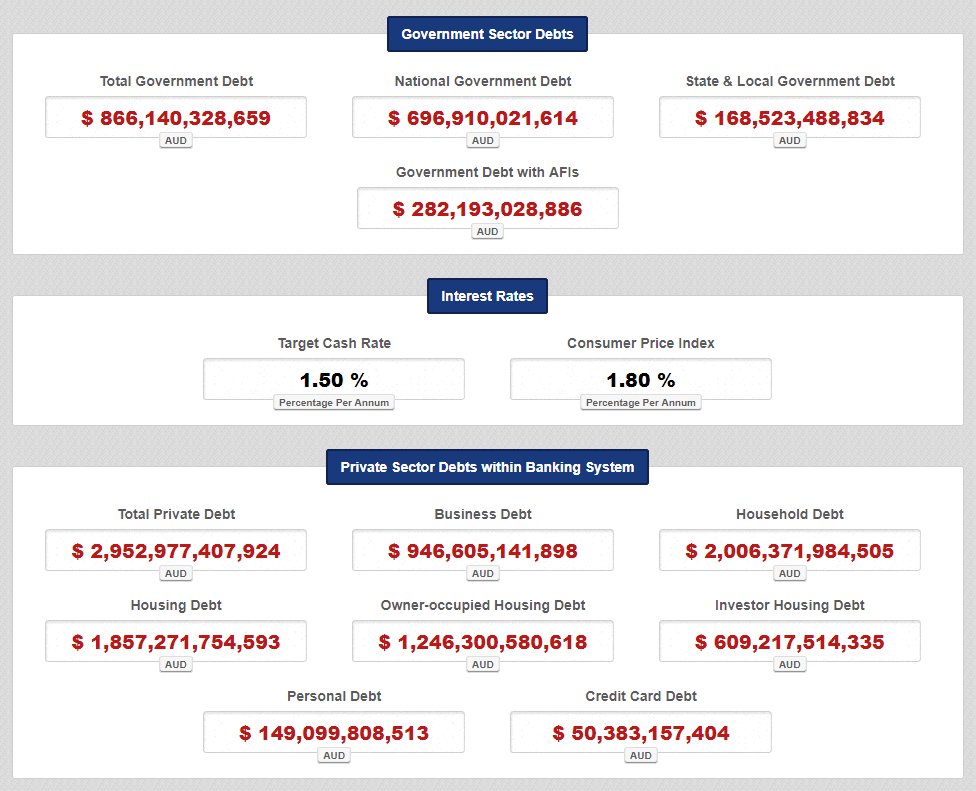Image resolution: width=976 pixels, height=791 pixels.
Task: Select the Private Sector Debts within Banking System header
Action: [487, 467]
